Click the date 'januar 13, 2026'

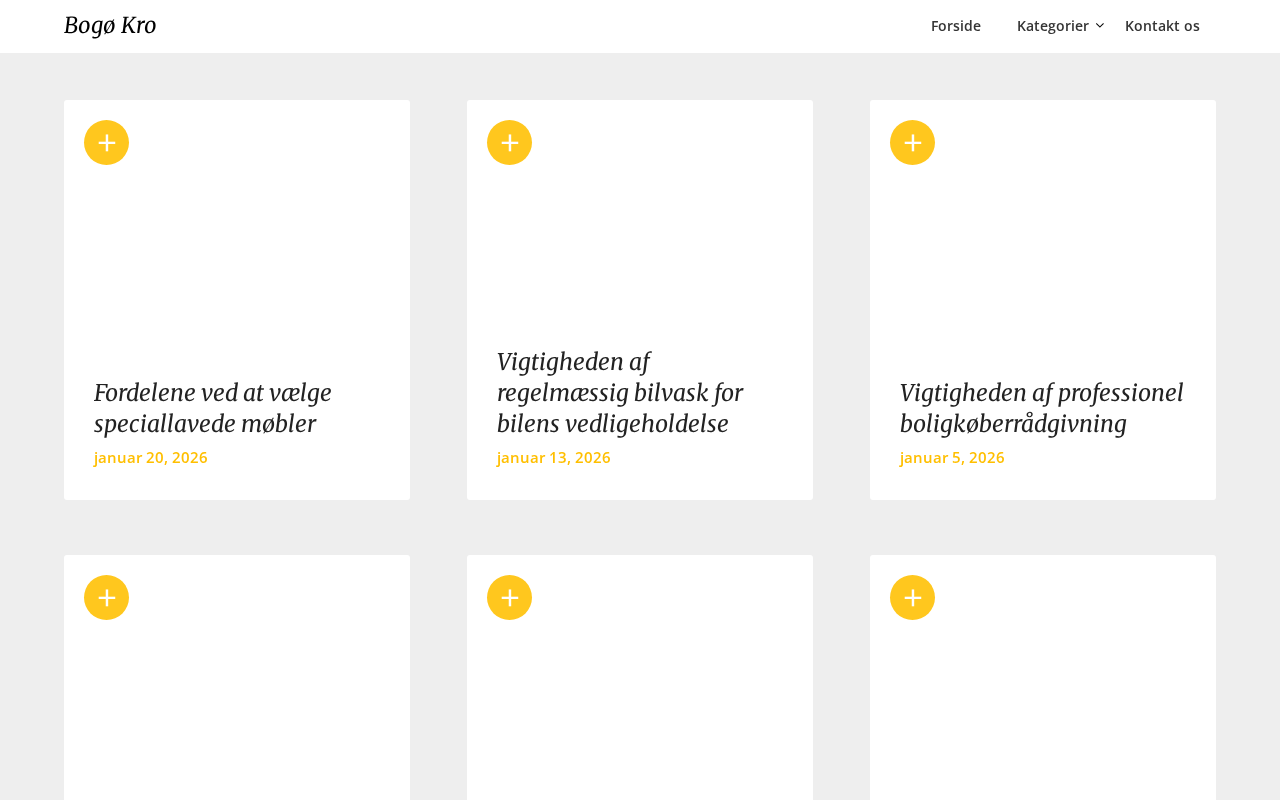tap(554, 458)
